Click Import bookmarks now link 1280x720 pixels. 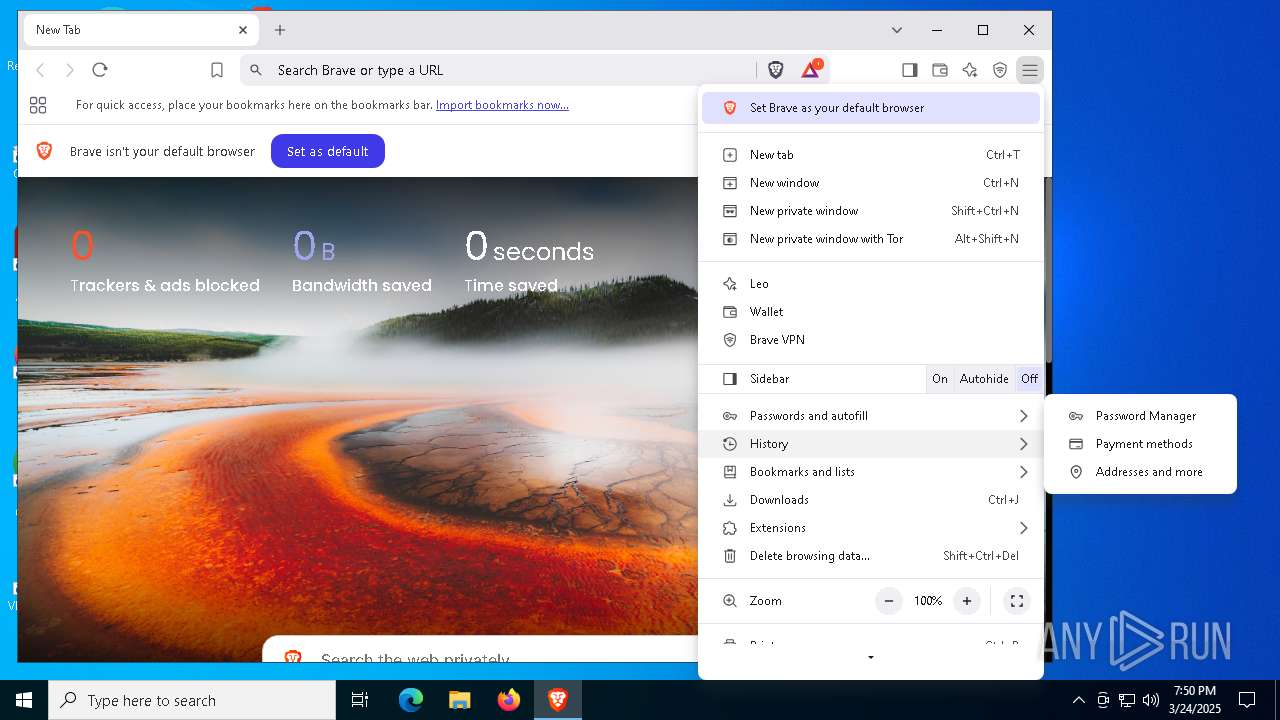coord(502,105)
